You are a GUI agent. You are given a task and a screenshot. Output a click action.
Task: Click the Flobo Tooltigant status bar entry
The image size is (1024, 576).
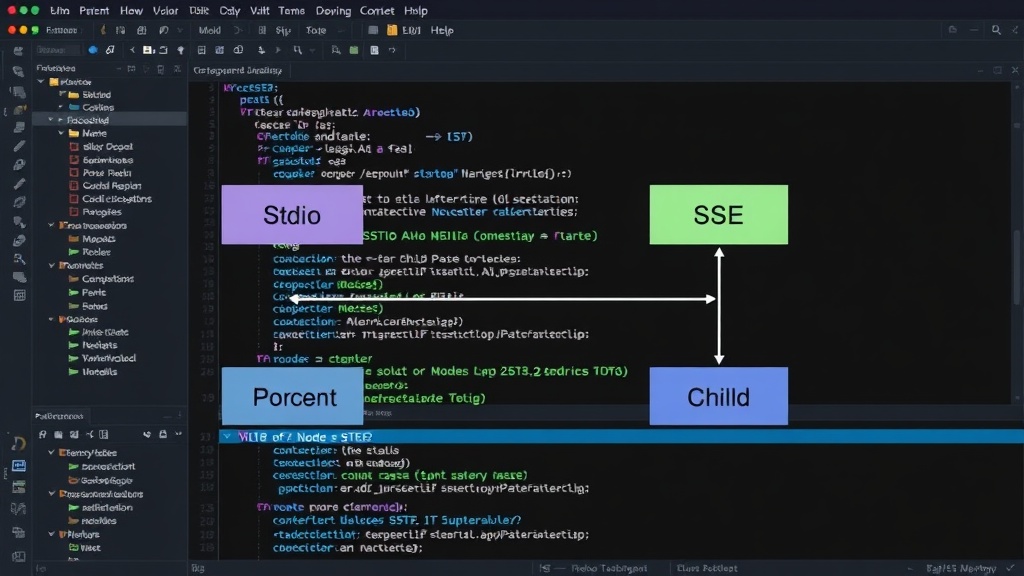pos(609,568)
